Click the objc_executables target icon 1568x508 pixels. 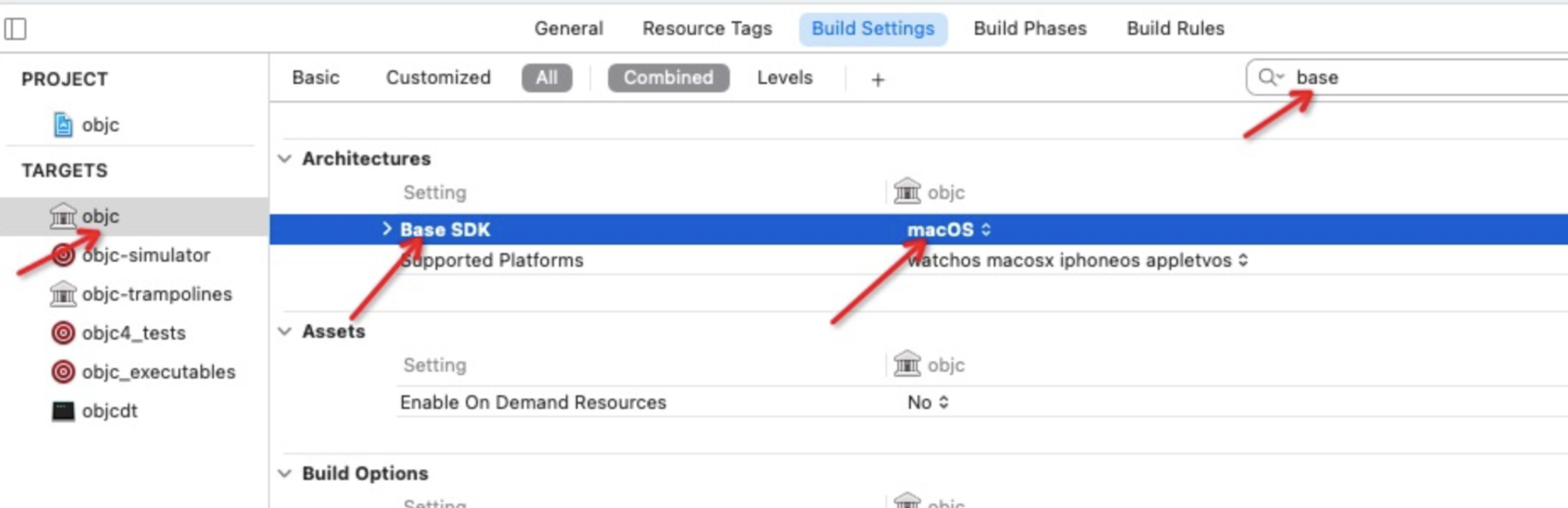point(63,372)
